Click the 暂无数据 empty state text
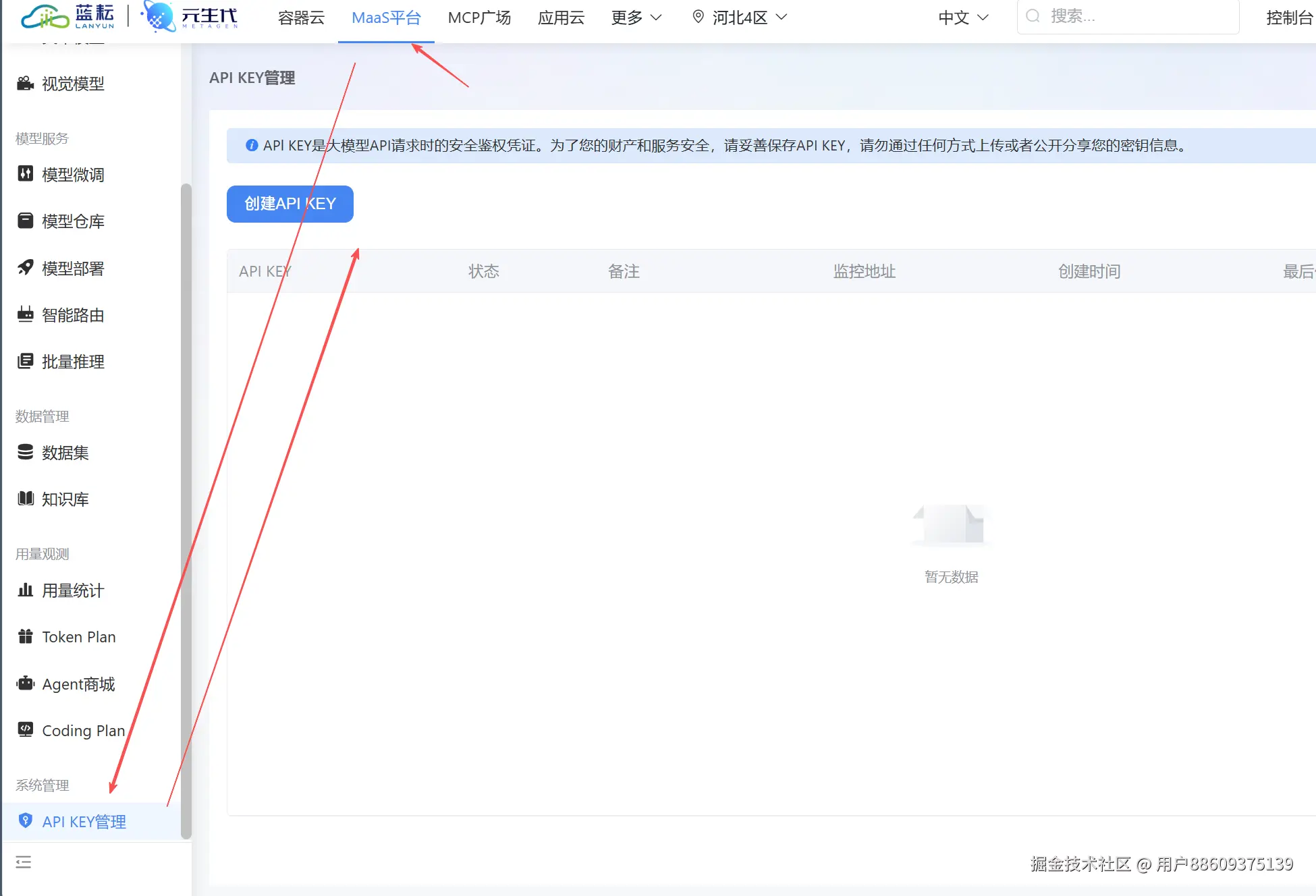Viewport: 1316px width, 896px height. point(952,577)
